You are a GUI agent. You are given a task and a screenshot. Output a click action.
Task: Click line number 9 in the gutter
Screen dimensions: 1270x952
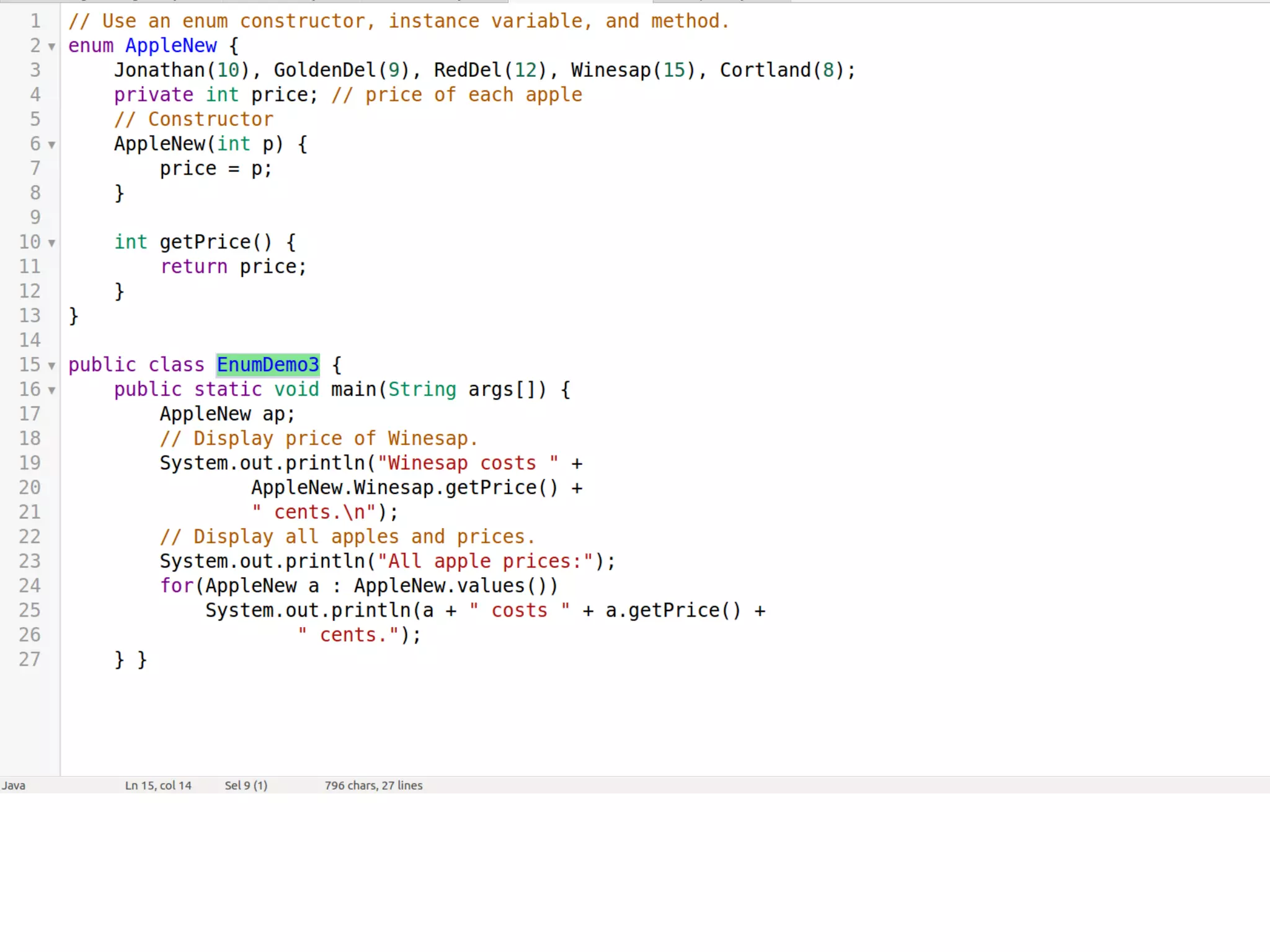pos(35,218)
